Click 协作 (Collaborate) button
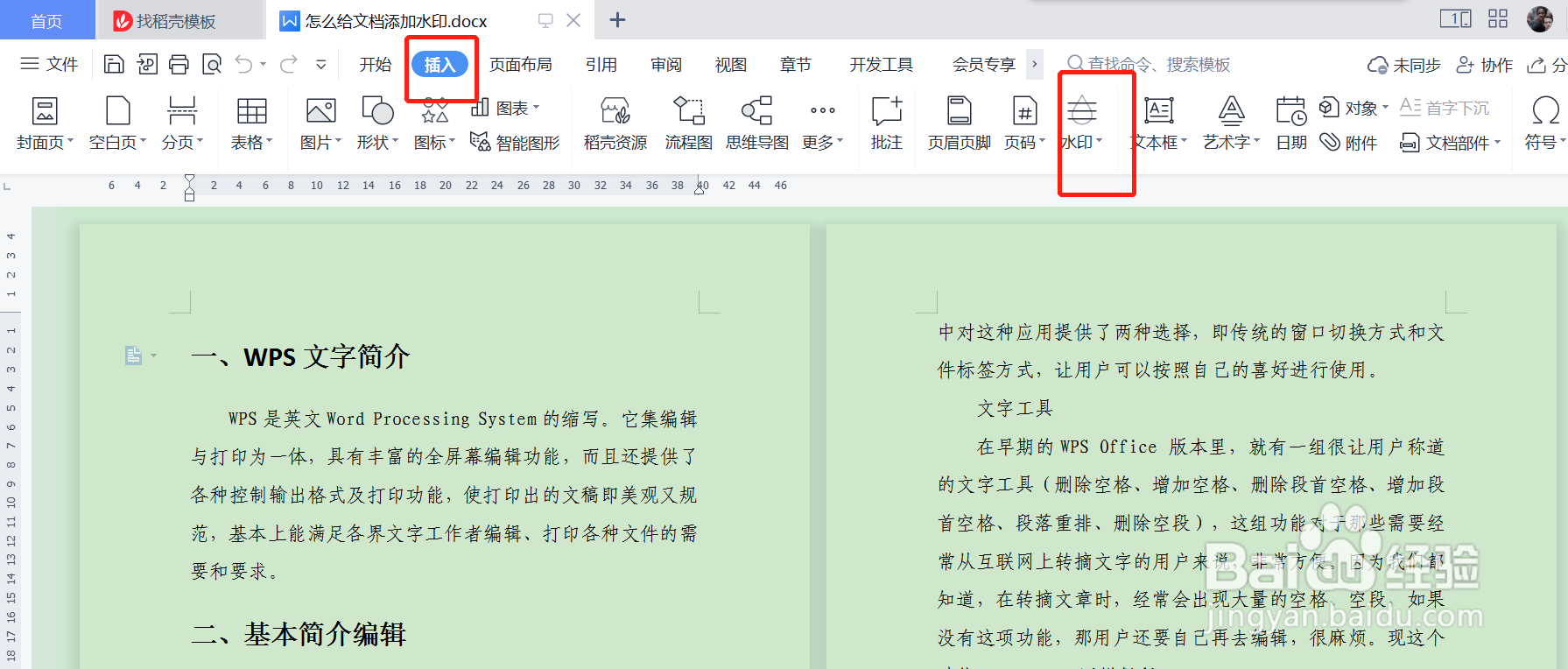 pyautogui.click(x=1484, y=65)
